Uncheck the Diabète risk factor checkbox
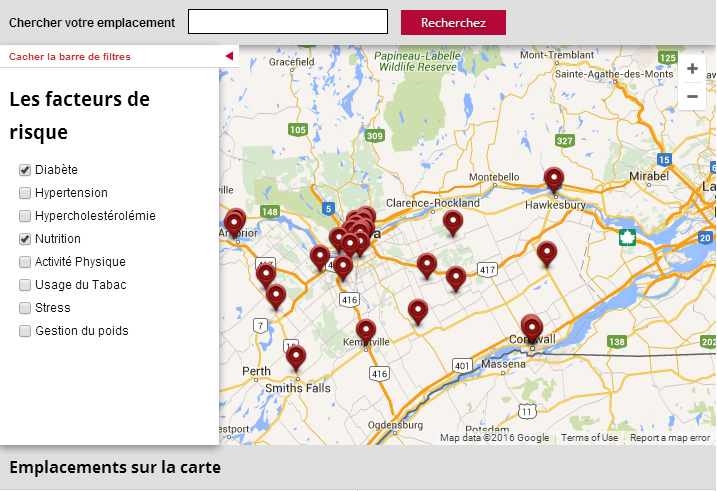 (x=25, y=170)
